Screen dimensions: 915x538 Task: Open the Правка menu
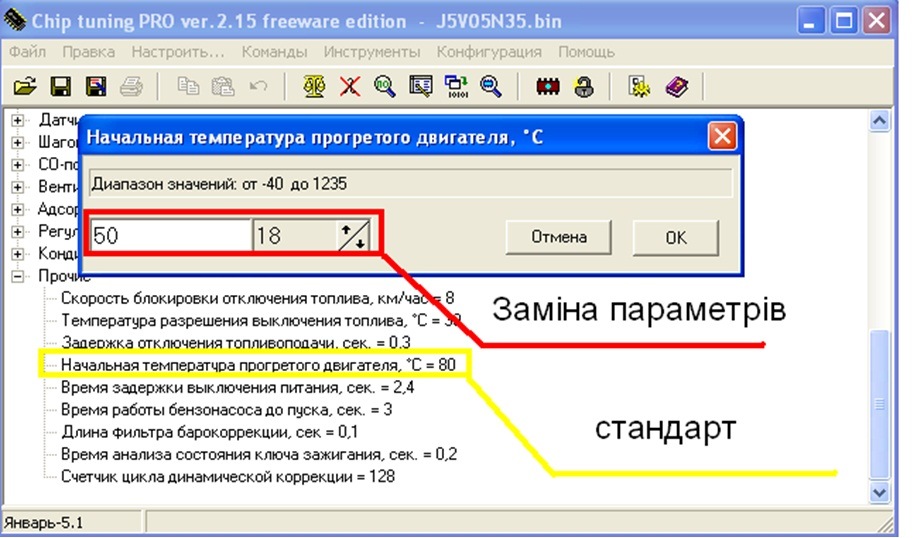(89, 51)
